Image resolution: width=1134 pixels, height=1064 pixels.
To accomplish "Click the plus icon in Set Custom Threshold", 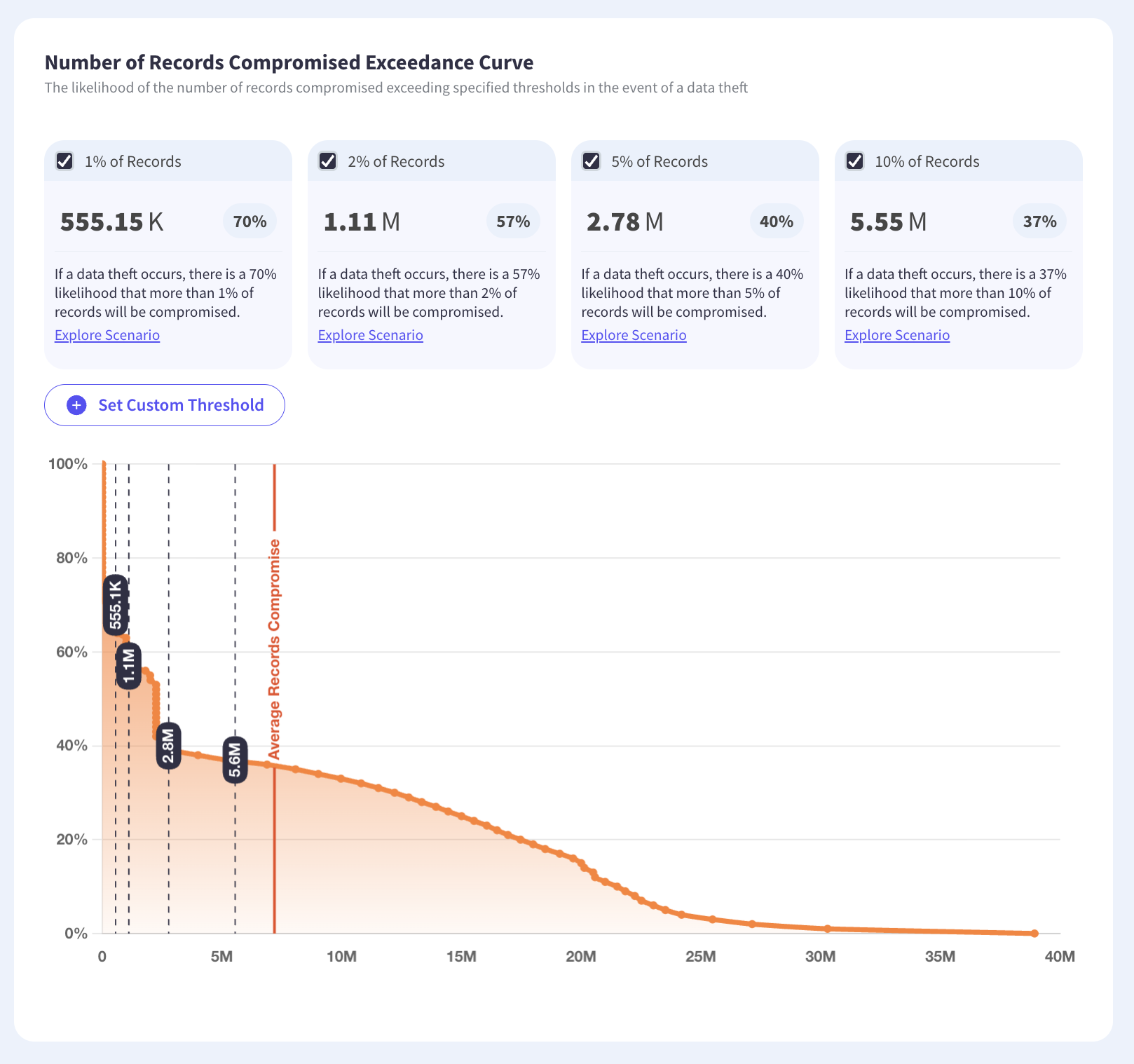I will pyautogui.click(x=76, y=405).
